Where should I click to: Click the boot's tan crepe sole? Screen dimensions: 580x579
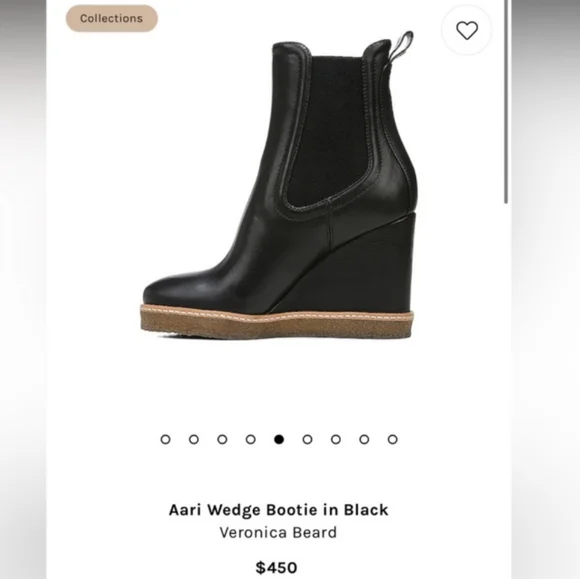click(277, 321)
